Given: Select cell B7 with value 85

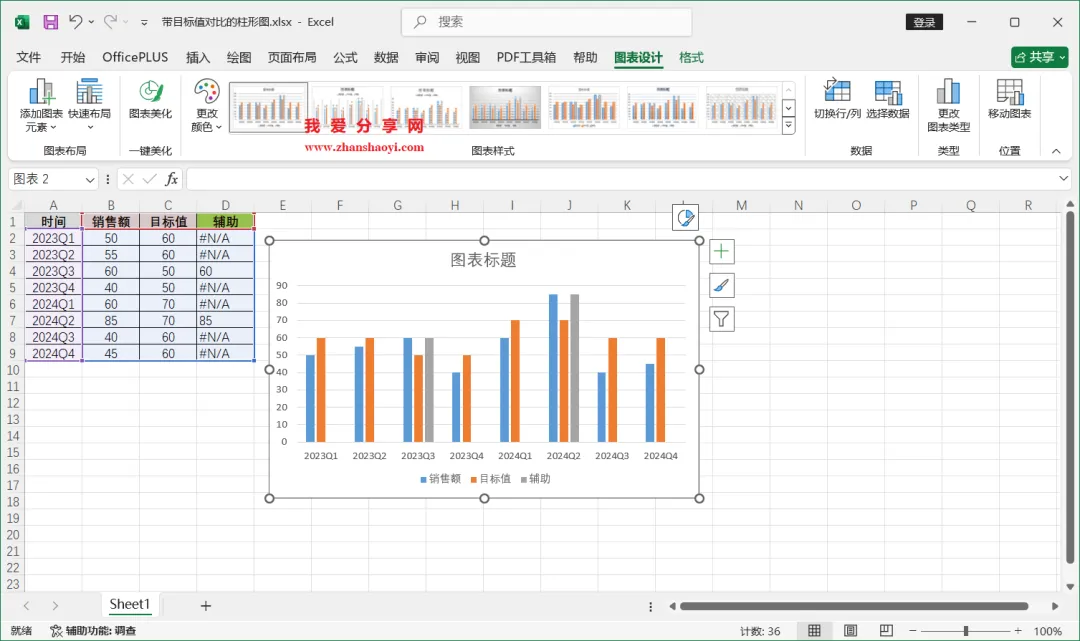Looking at the screenshot, I should pos(111,321).
